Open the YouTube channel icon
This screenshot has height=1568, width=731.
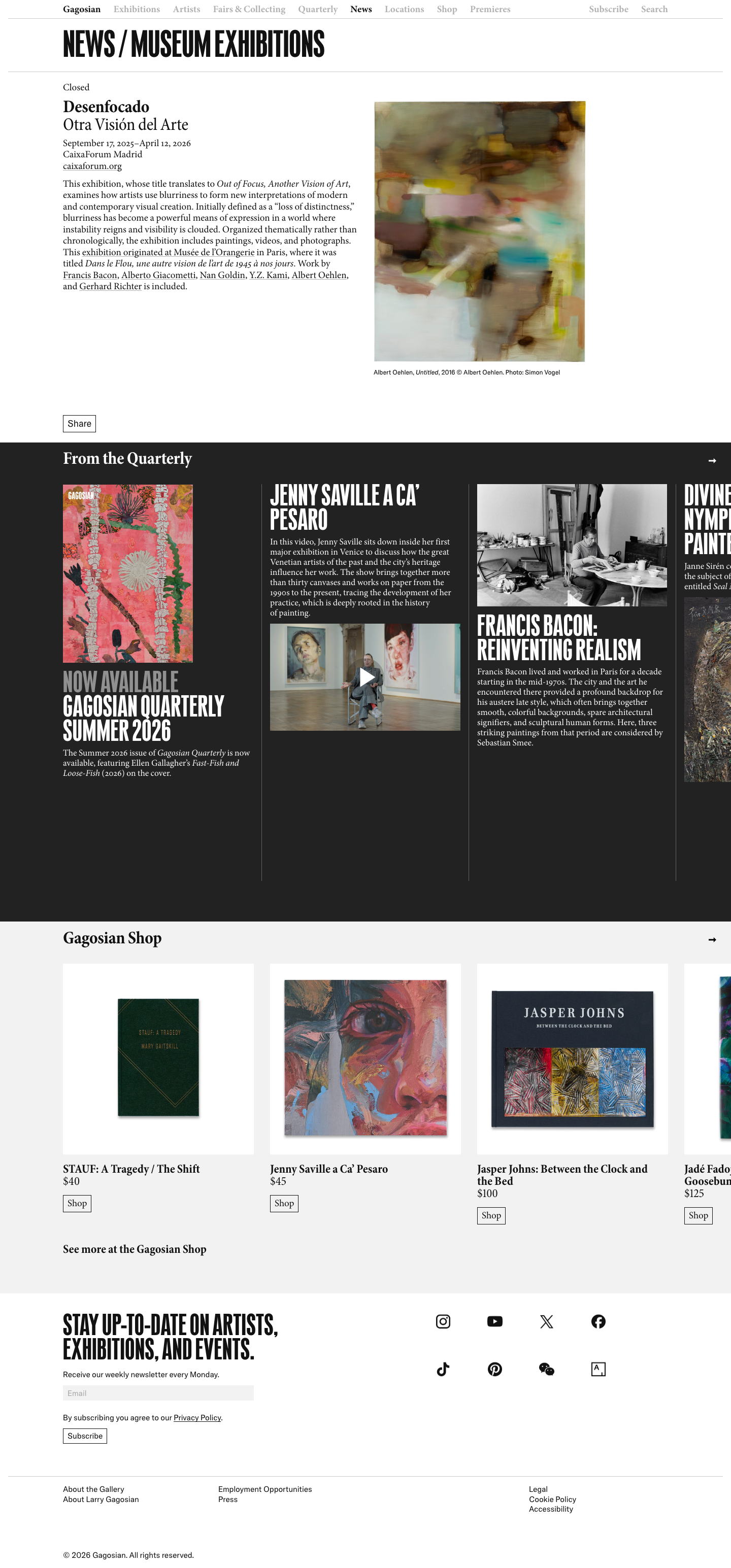pyautogui.click(x=494, y=1321)
